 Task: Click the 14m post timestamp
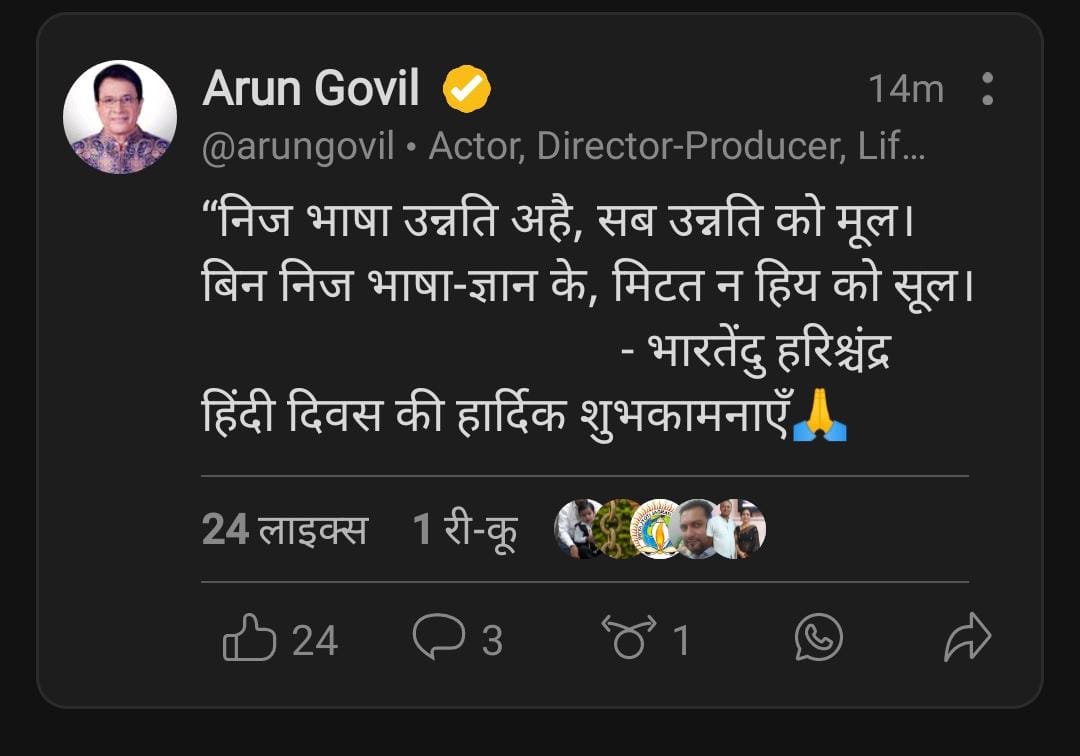pos(905,90)
